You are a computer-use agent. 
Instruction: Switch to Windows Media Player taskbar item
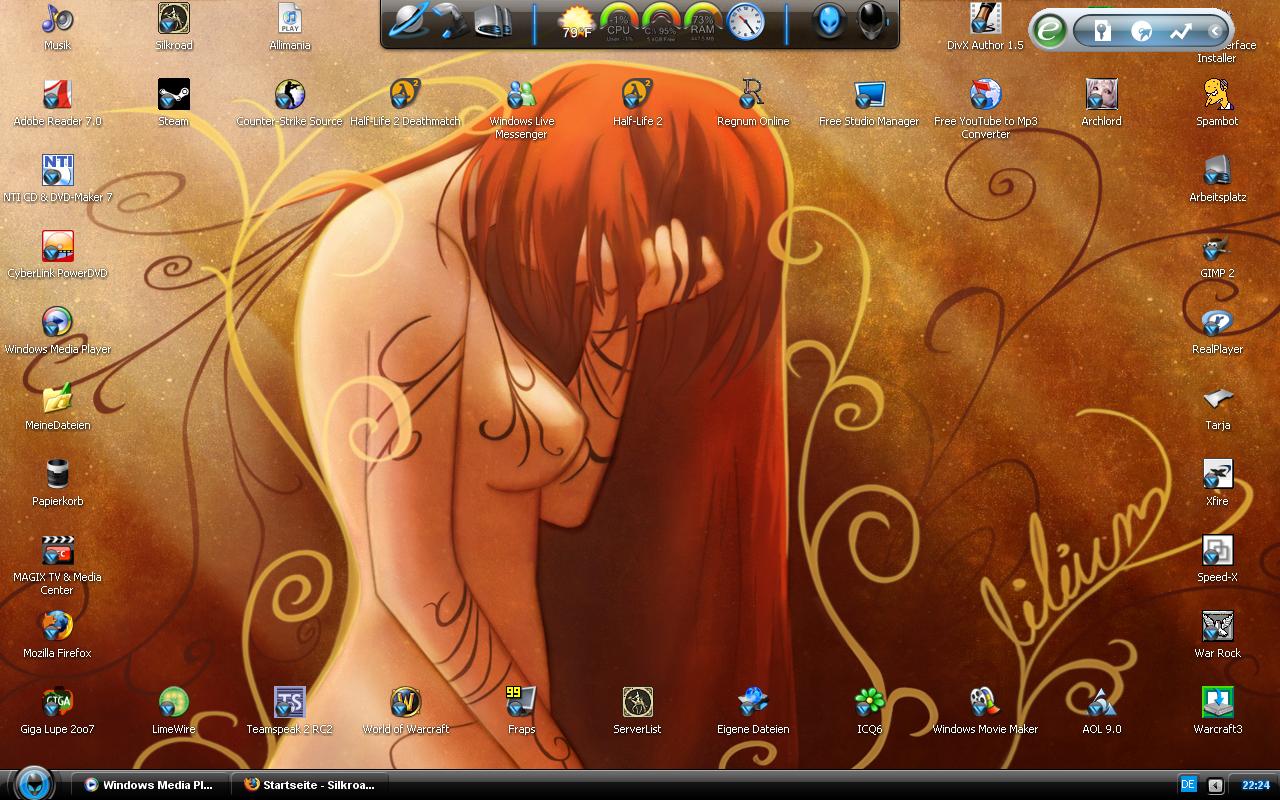149,785
